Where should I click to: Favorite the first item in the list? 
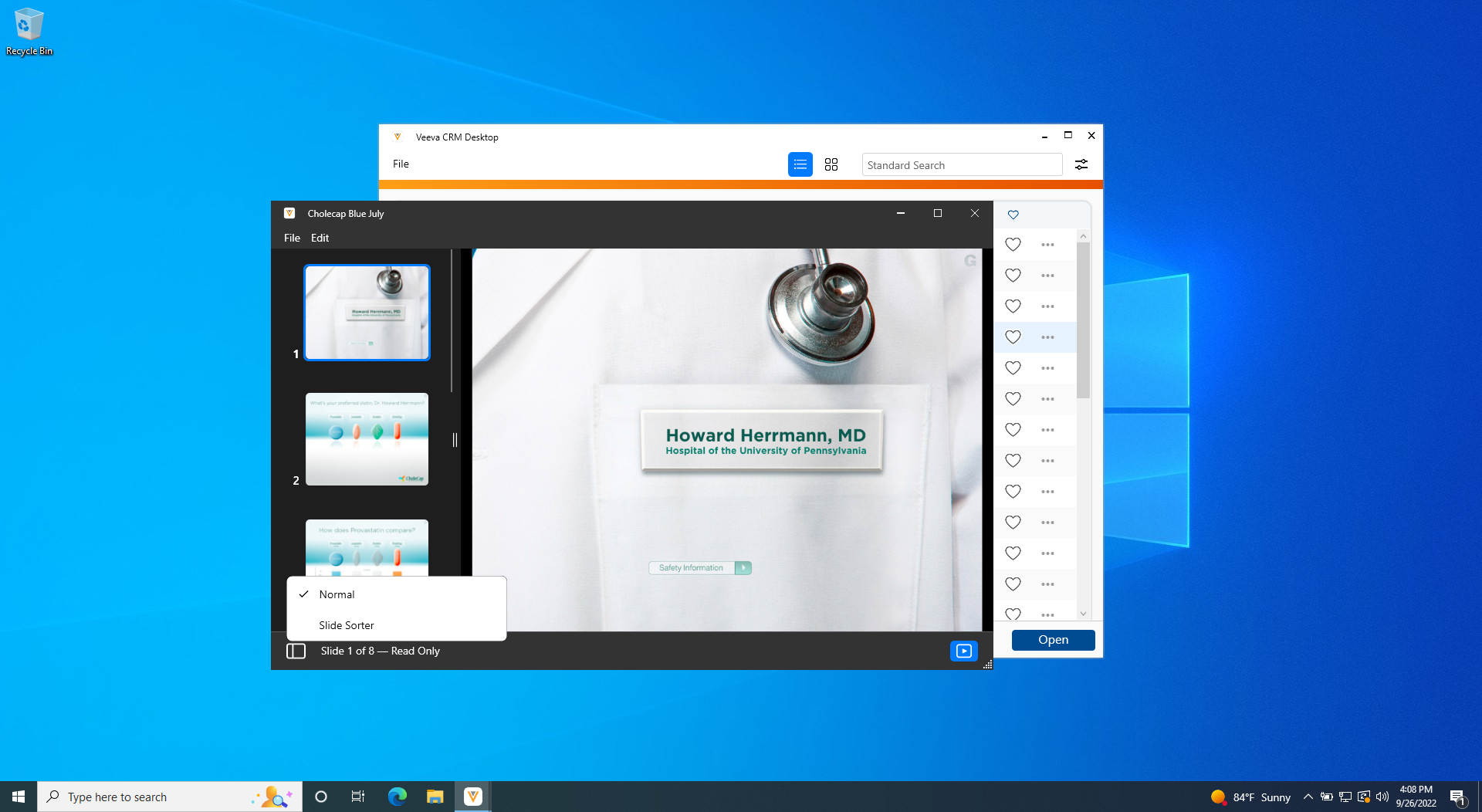pyautogui.click(x=1013, y=245)
